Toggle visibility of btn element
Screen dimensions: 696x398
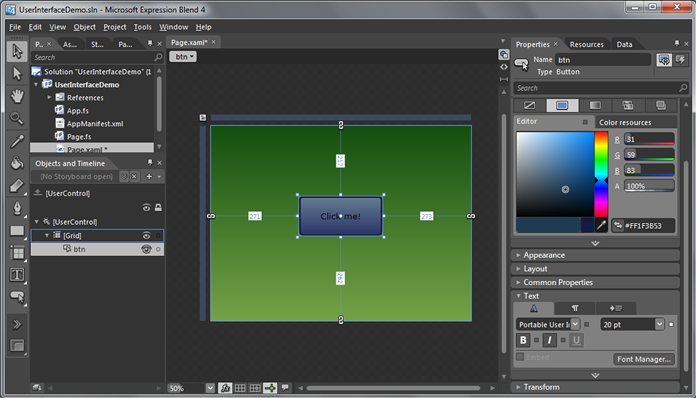pos(146,249)
